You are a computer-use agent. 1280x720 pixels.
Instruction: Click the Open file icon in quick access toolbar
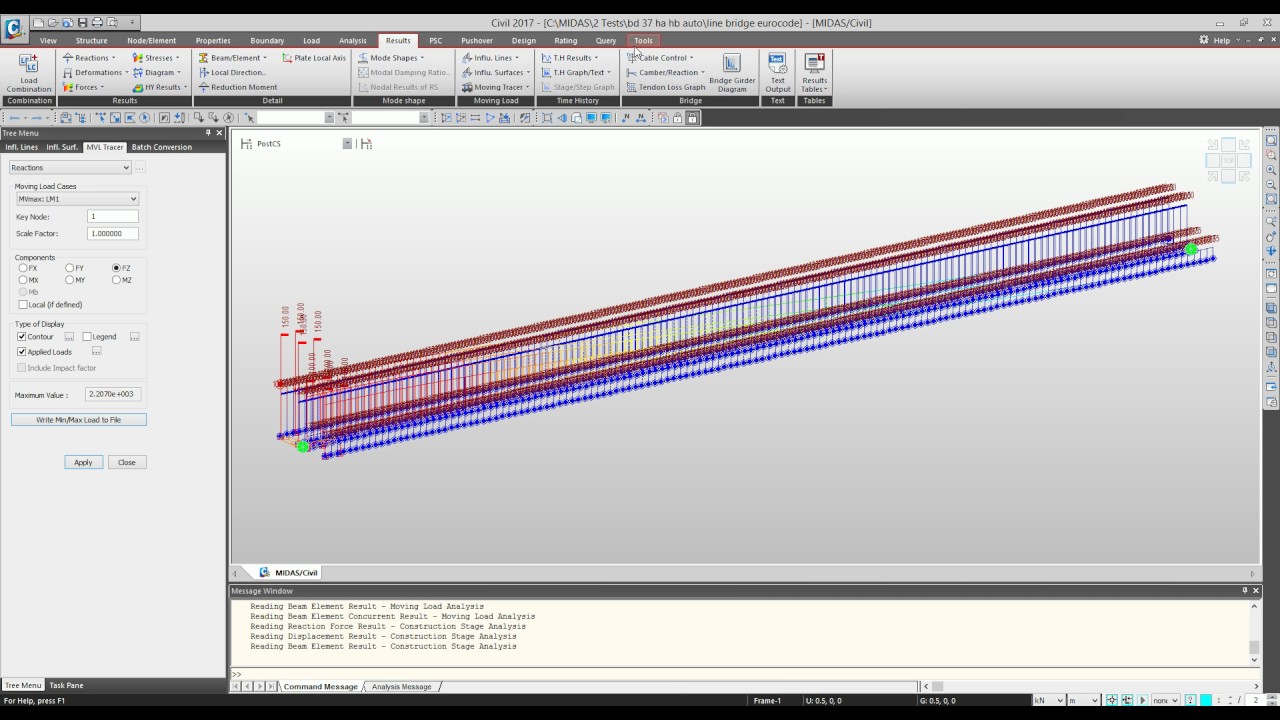52,22
